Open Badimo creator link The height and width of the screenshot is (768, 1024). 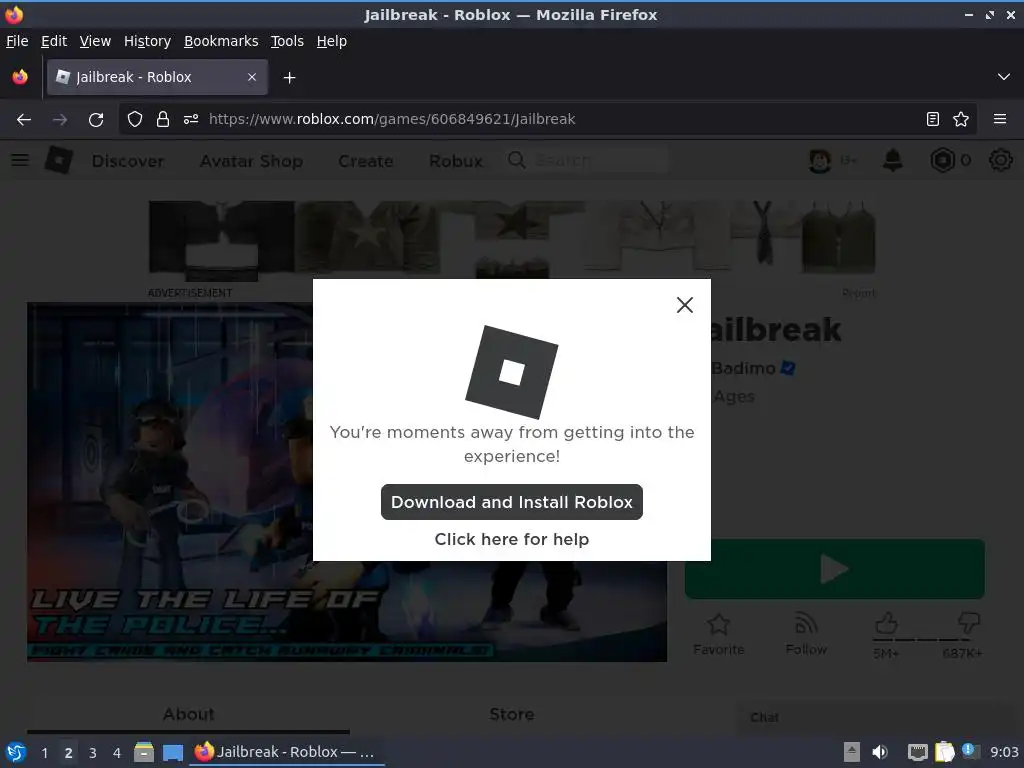[743, 368]
